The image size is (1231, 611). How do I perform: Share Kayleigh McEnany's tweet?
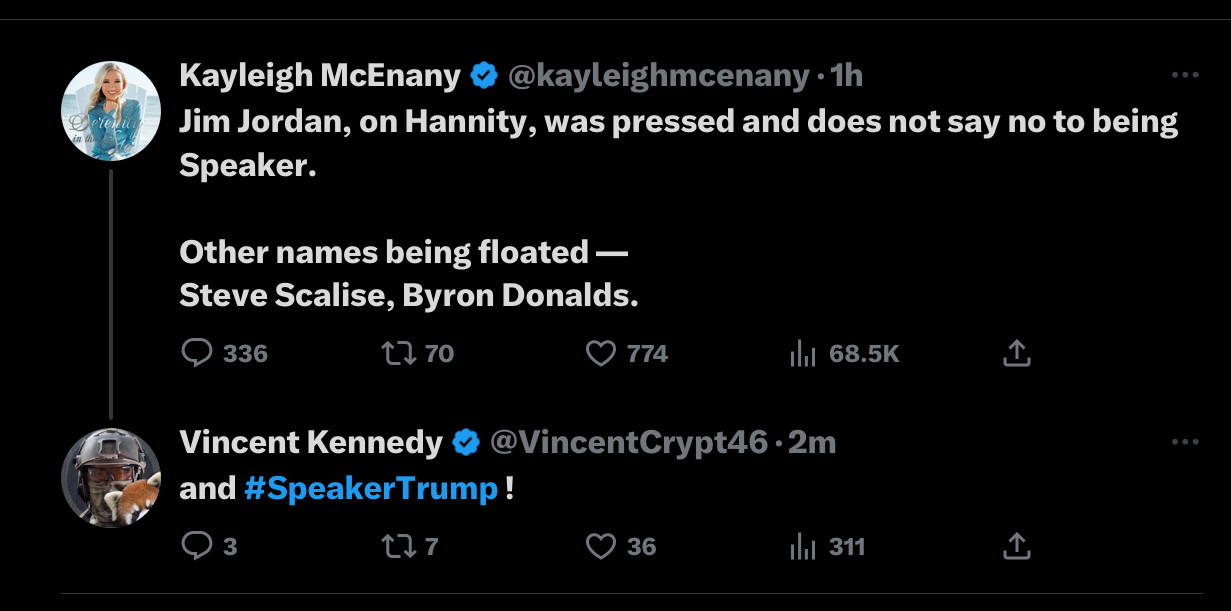pos(1016,353)
